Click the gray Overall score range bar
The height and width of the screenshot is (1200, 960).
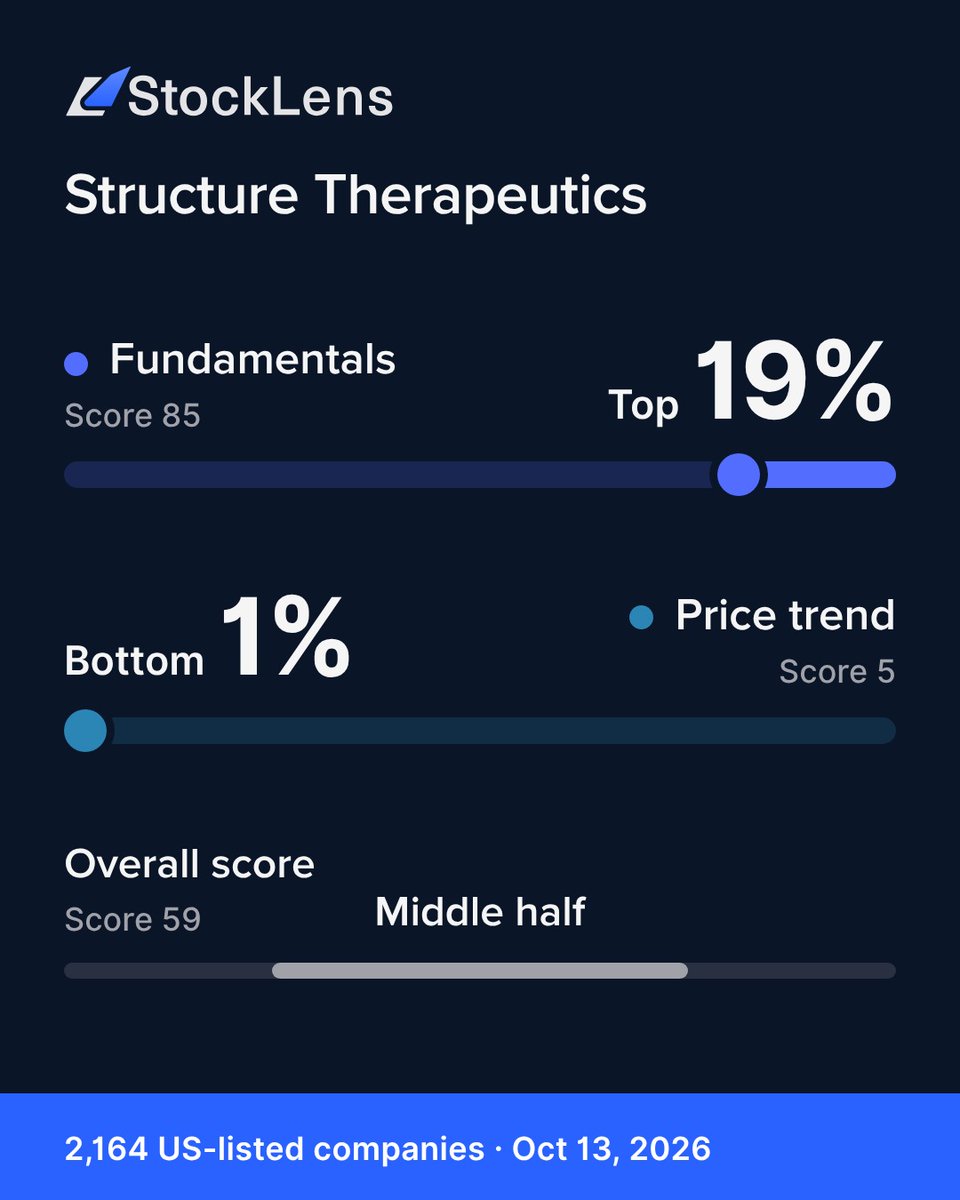pyautogui.click(x=480, y=970)
